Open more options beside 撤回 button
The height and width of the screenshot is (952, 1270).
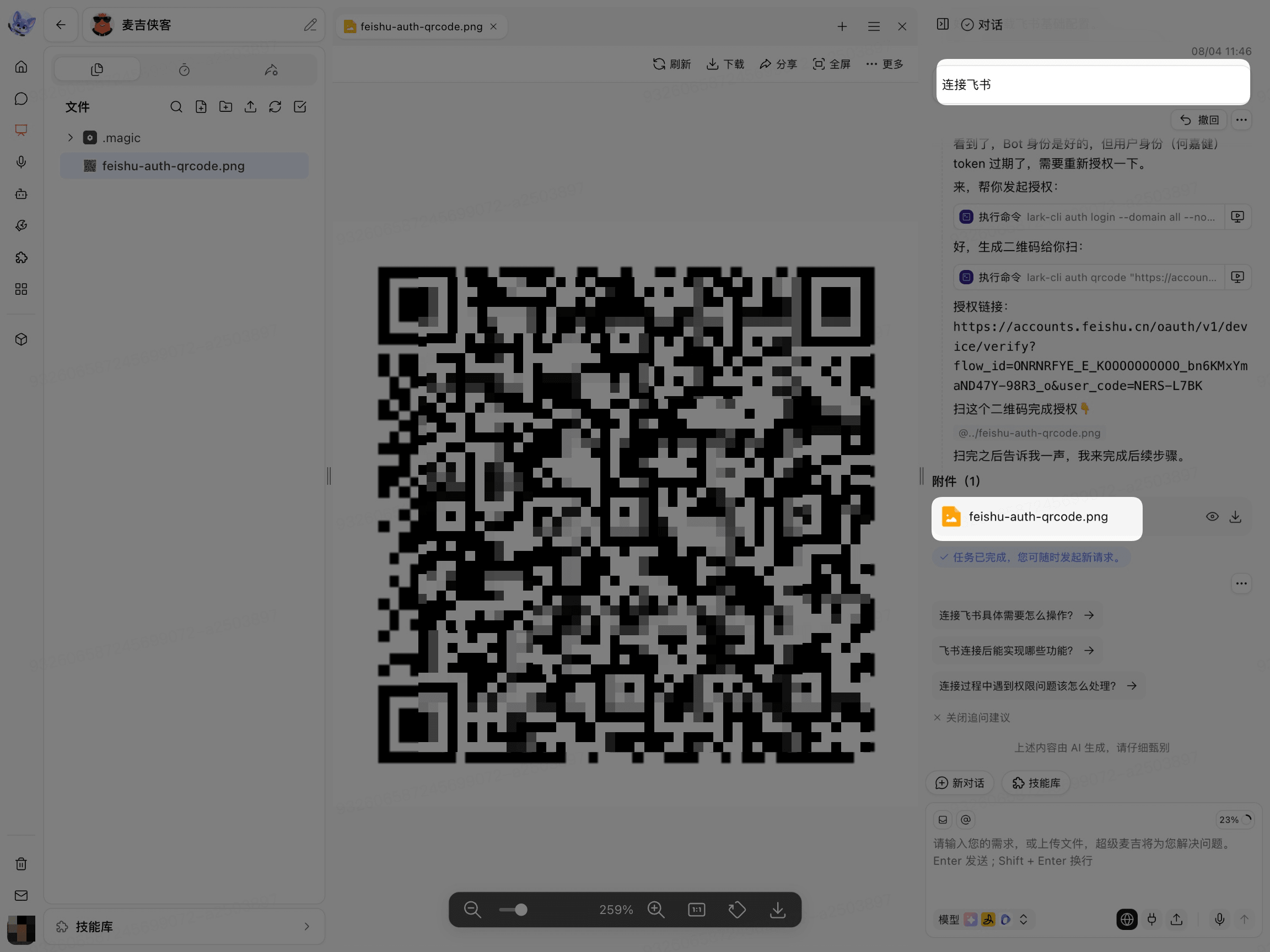(x=1241, y=120)
